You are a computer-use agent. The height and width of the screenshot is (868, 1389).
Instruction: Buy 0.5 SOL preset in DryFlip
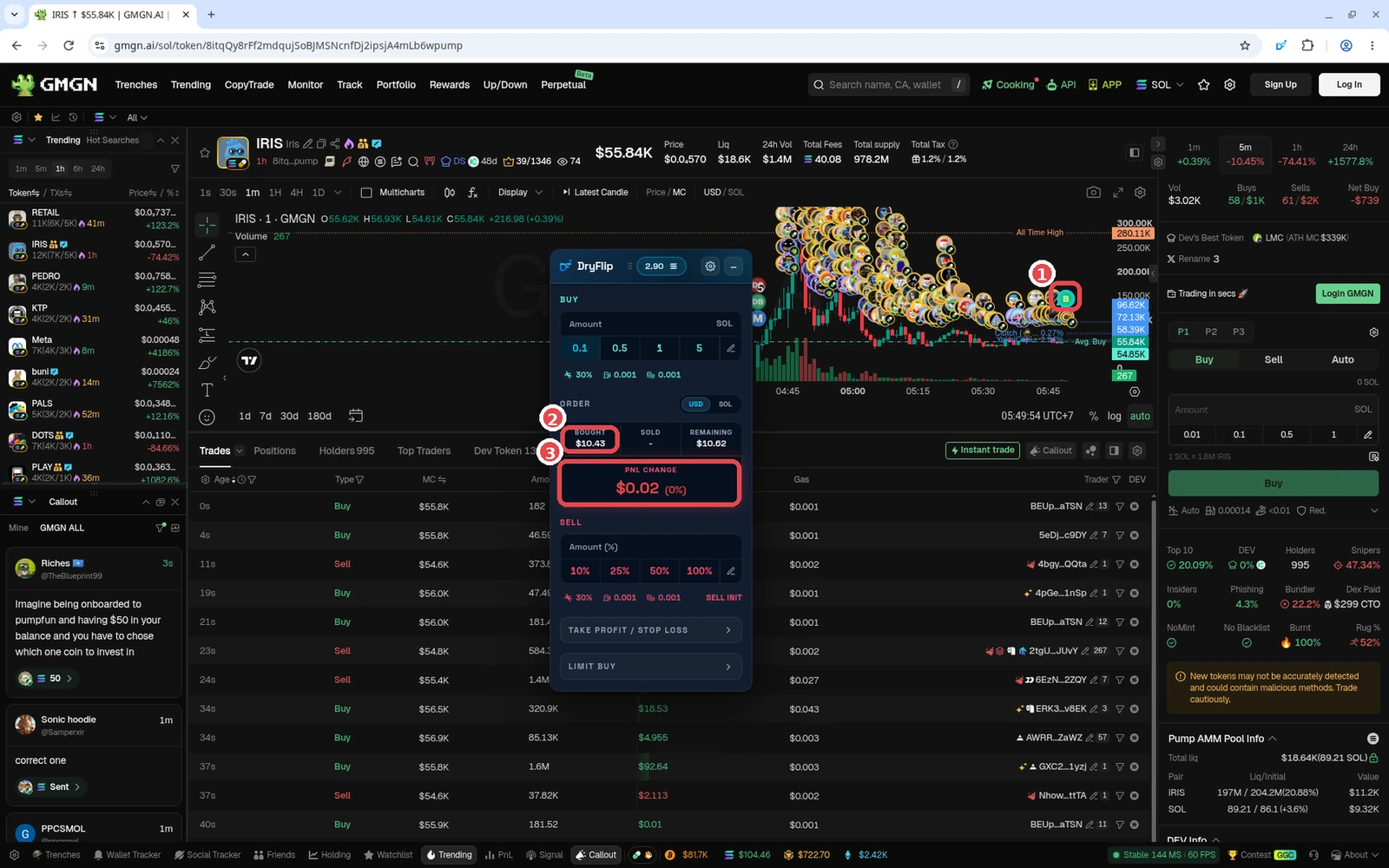click(620, 348)
